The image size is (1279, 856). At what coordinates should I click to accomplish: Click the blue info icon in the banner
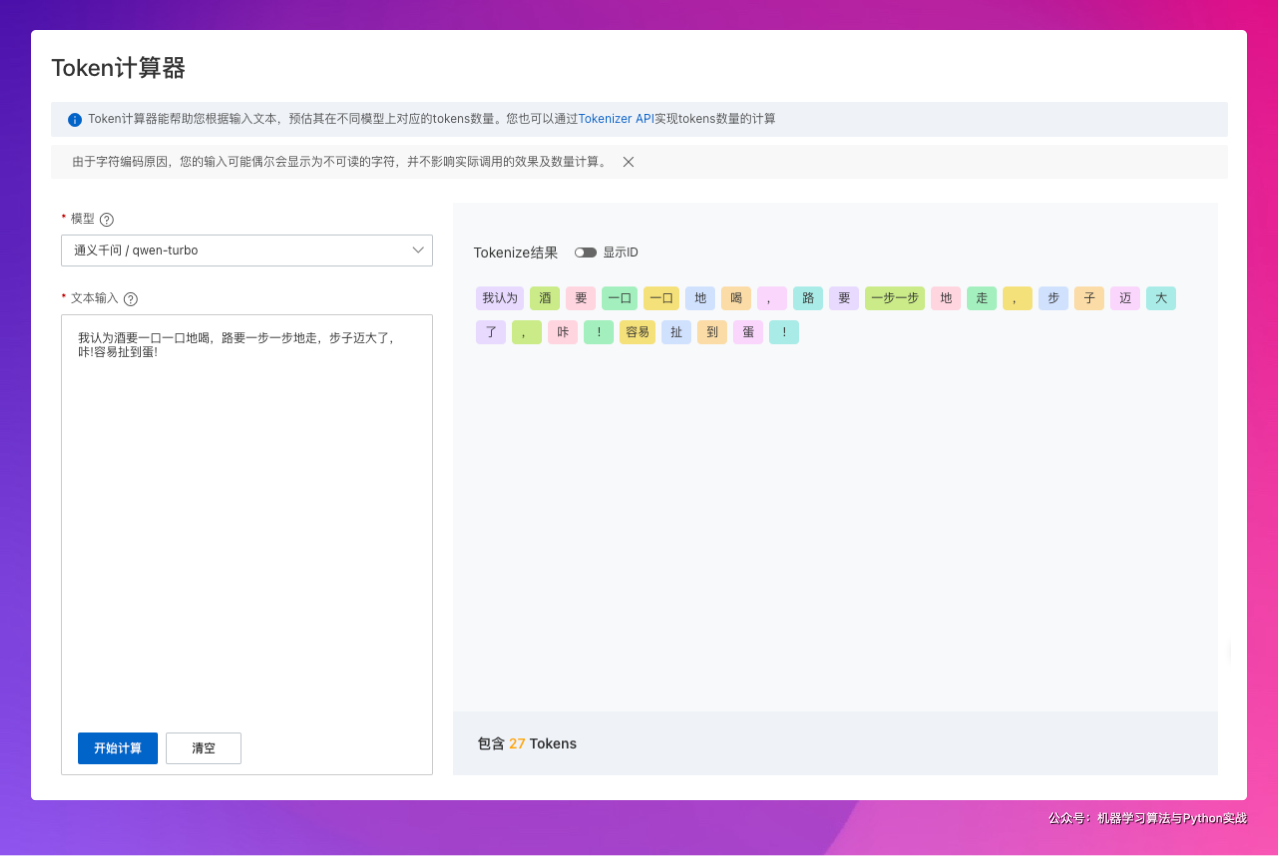click(75, 120)
